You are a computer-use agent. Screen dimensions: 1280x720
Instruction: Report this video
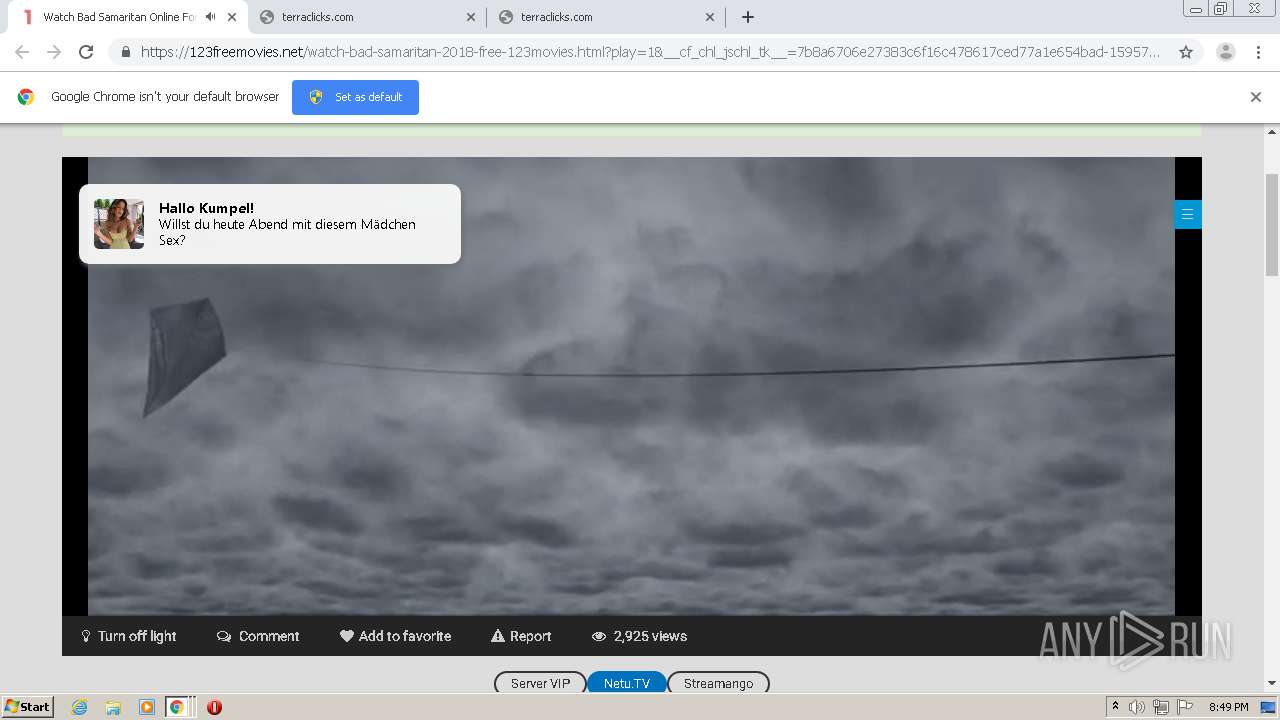(x=521, y=636)
